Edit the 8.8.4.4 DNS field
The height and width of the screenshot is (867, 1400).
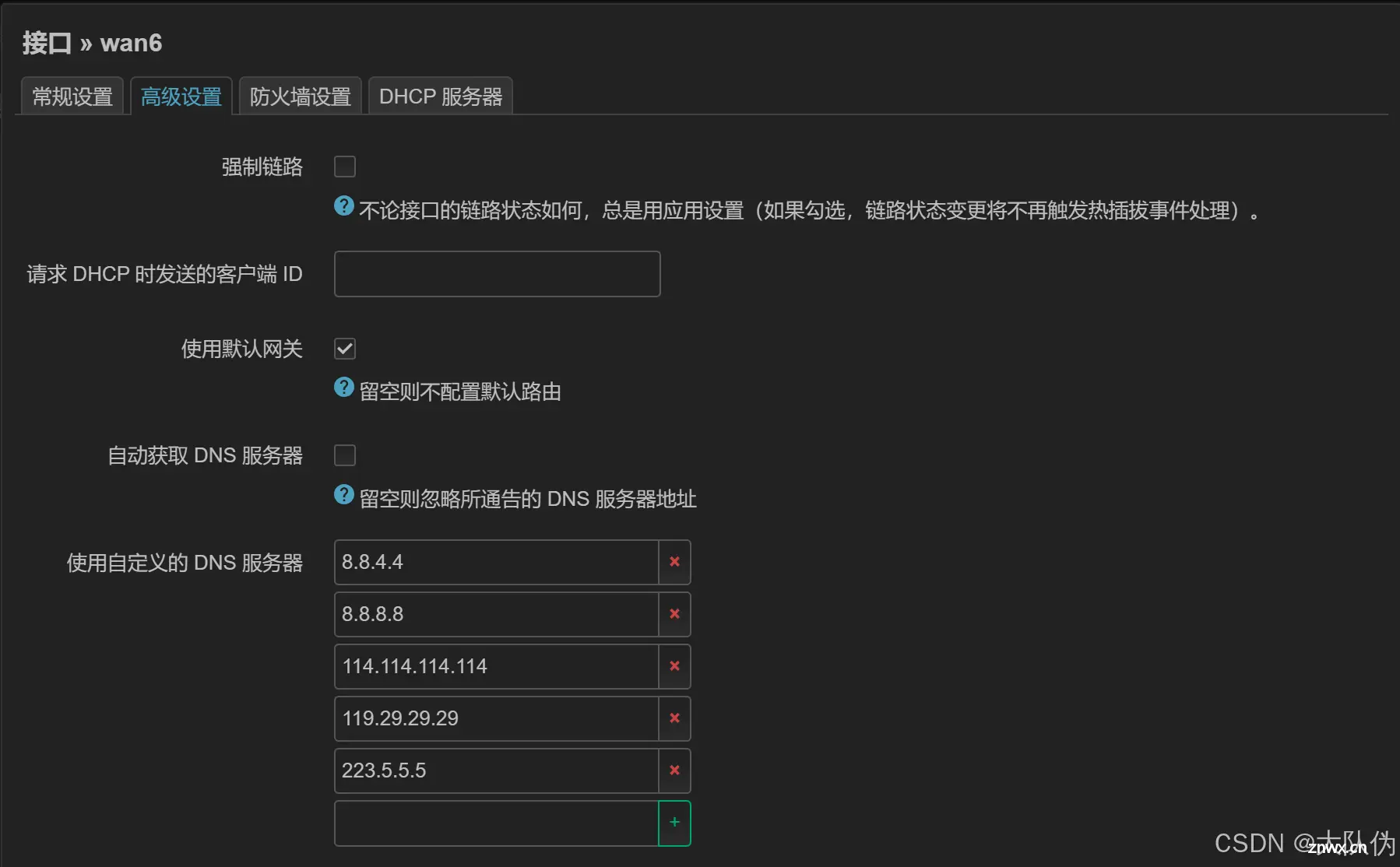496,562
